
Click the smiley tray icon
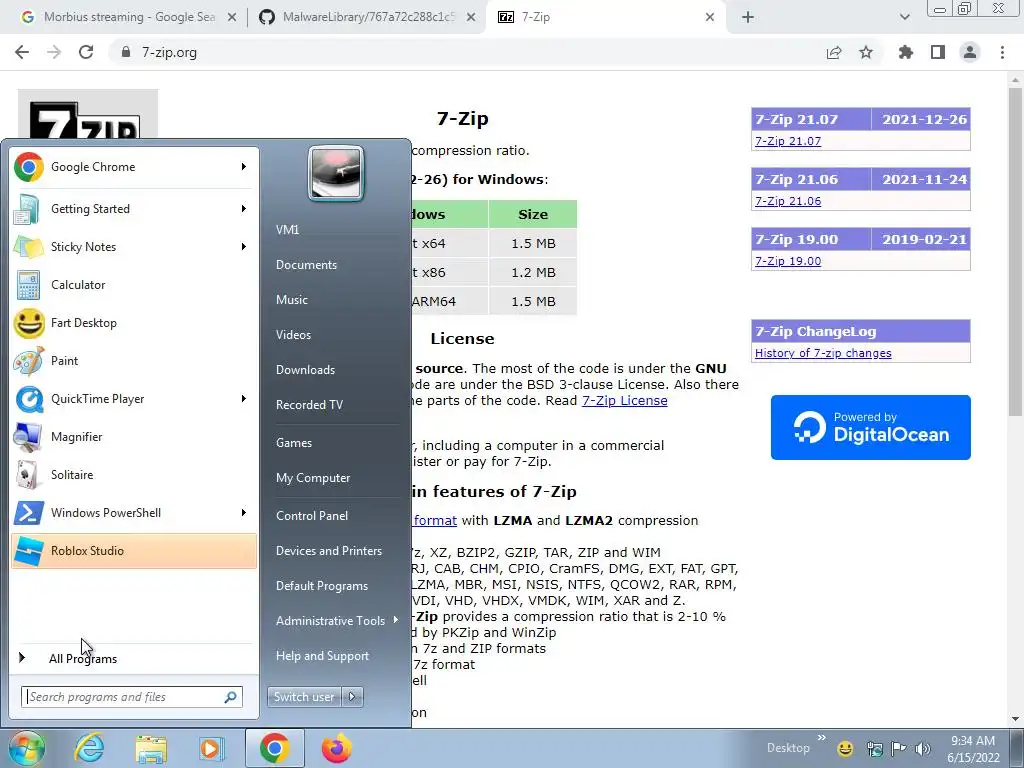(x=845, y=749)
